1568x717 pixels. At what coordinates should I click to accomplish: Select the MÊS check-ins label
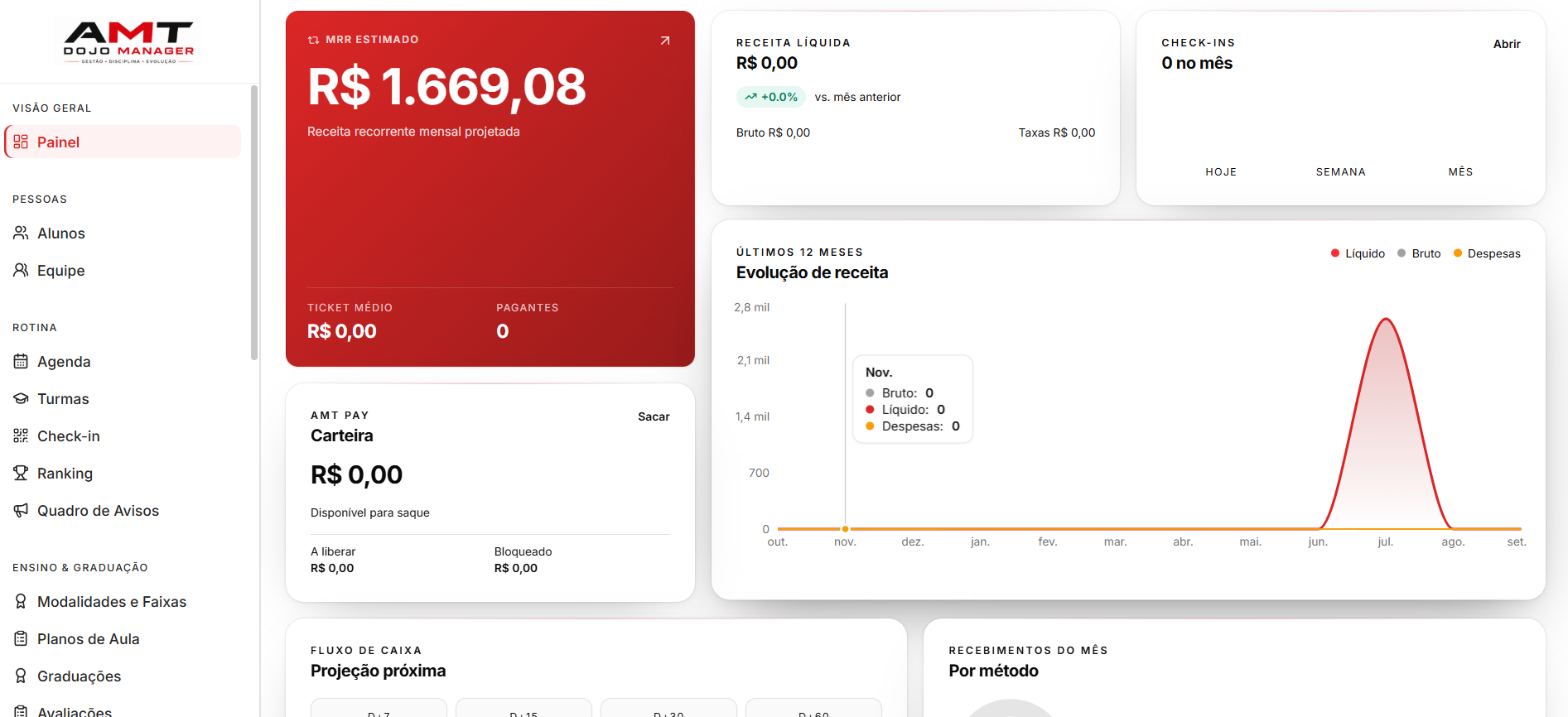1460,172
